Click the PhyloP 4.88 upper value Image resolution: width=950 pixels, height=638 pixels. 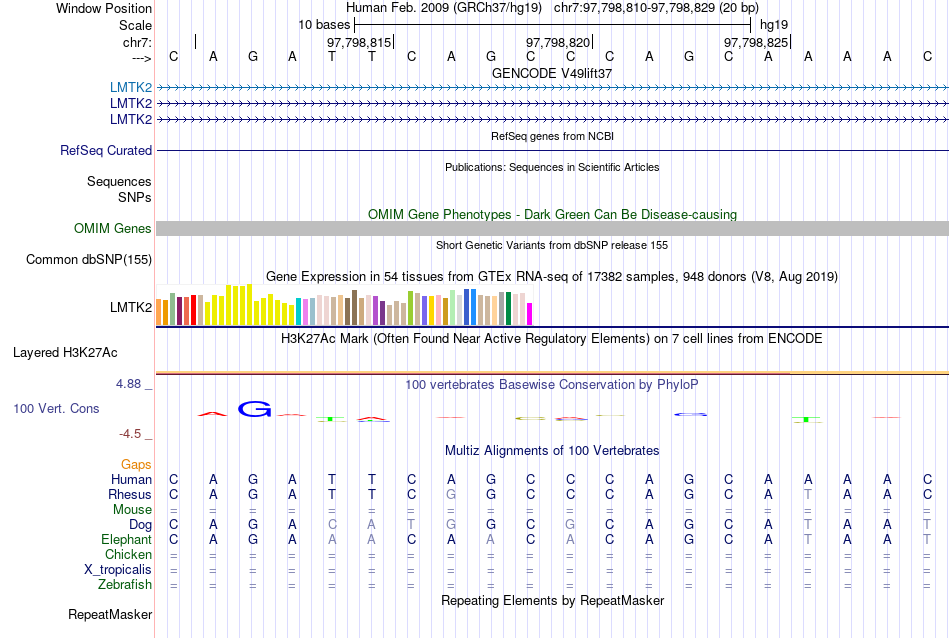click(x=128, y=384)
